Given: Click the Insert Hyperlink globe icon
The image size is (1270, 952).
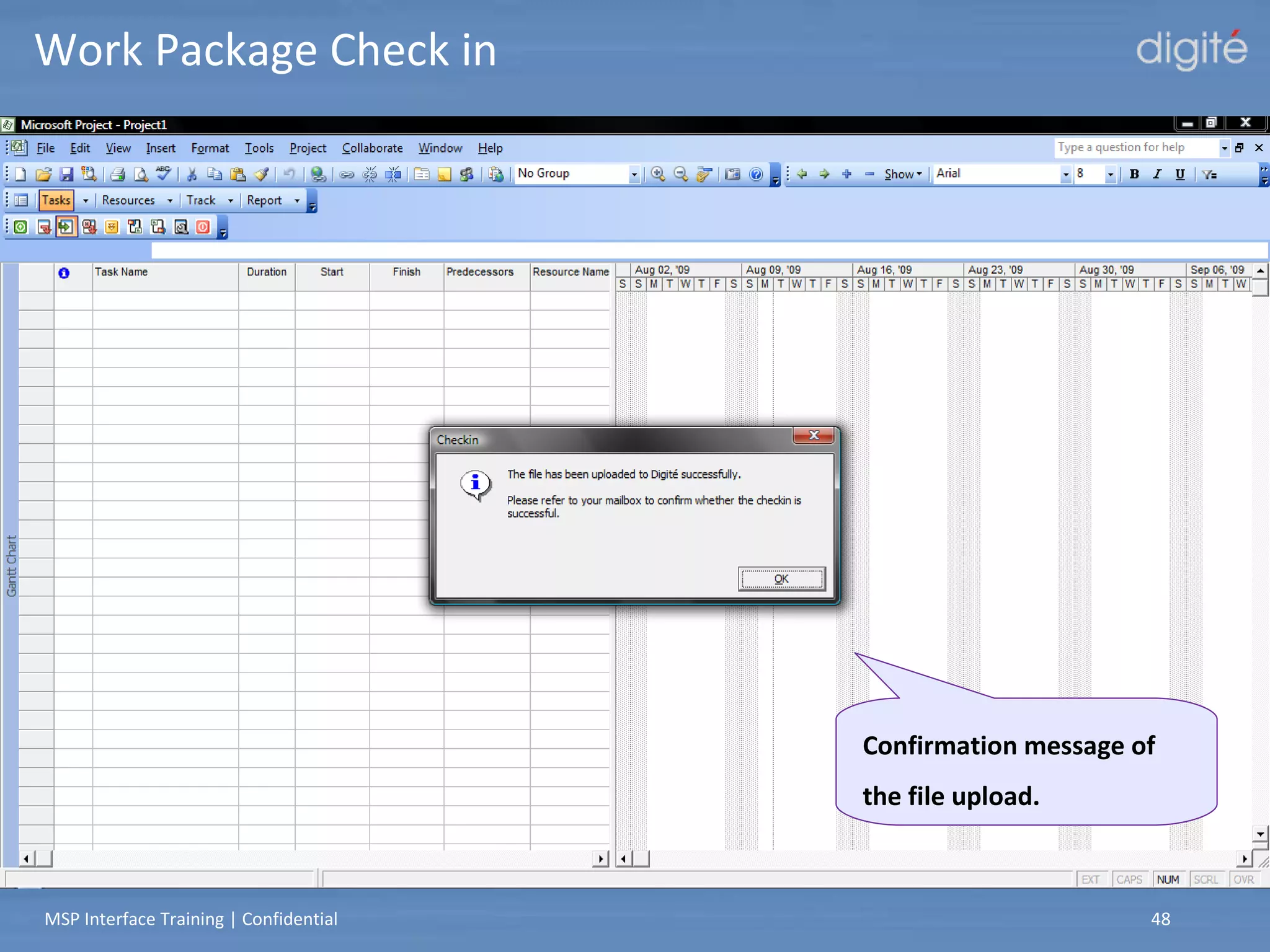Looking at the screenshot, I should click(318, 174).
